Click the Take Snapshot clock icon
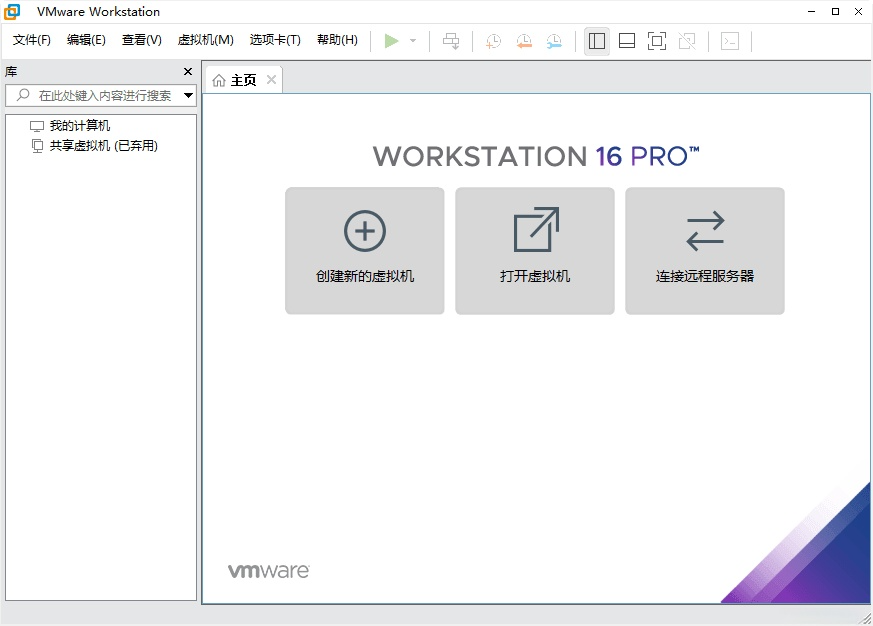The height and width of the screenshot is (626, 873). click(493, 41)
